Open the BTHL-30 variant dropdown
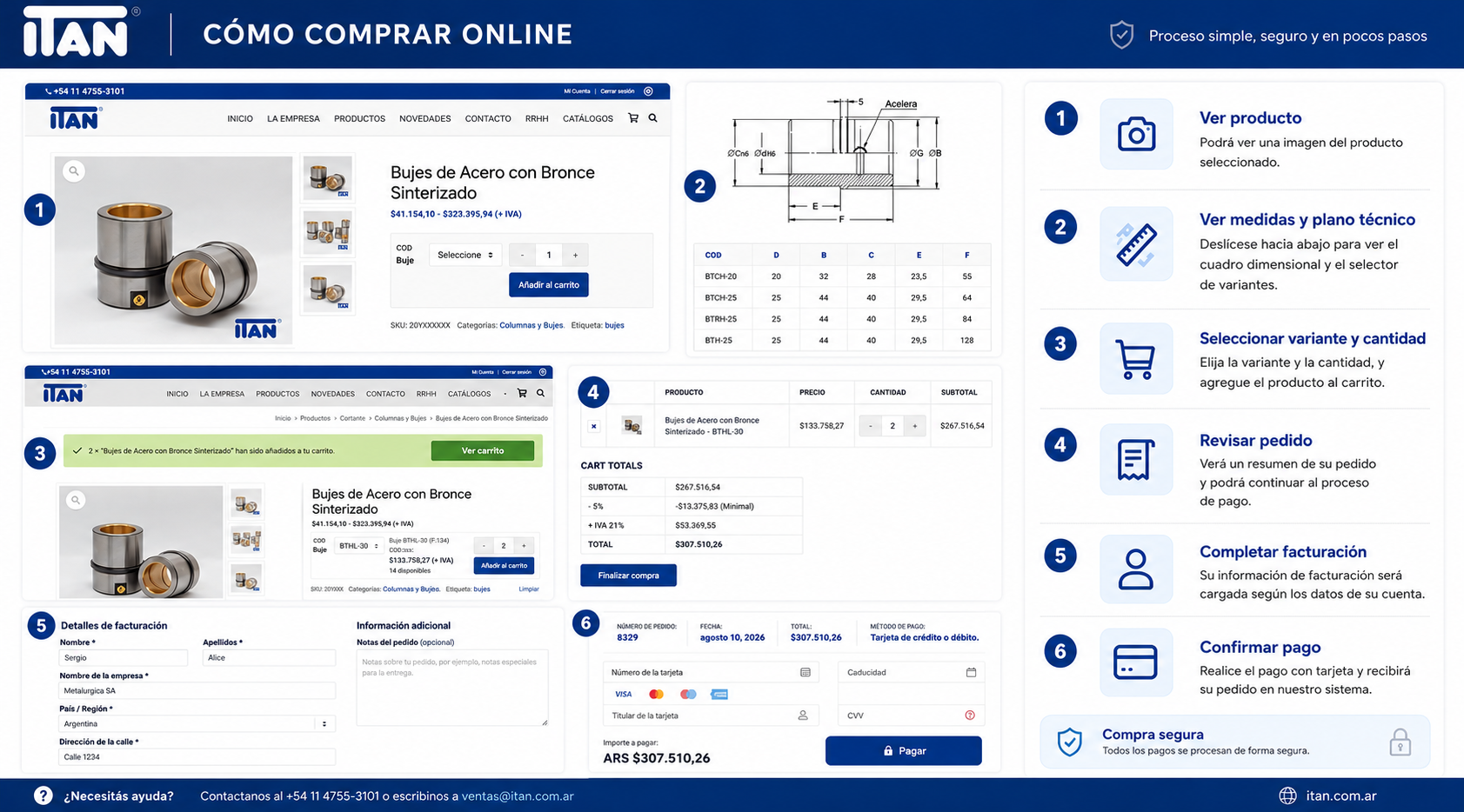This screenshot has width=1464, height=812. (x=359, y=546)
